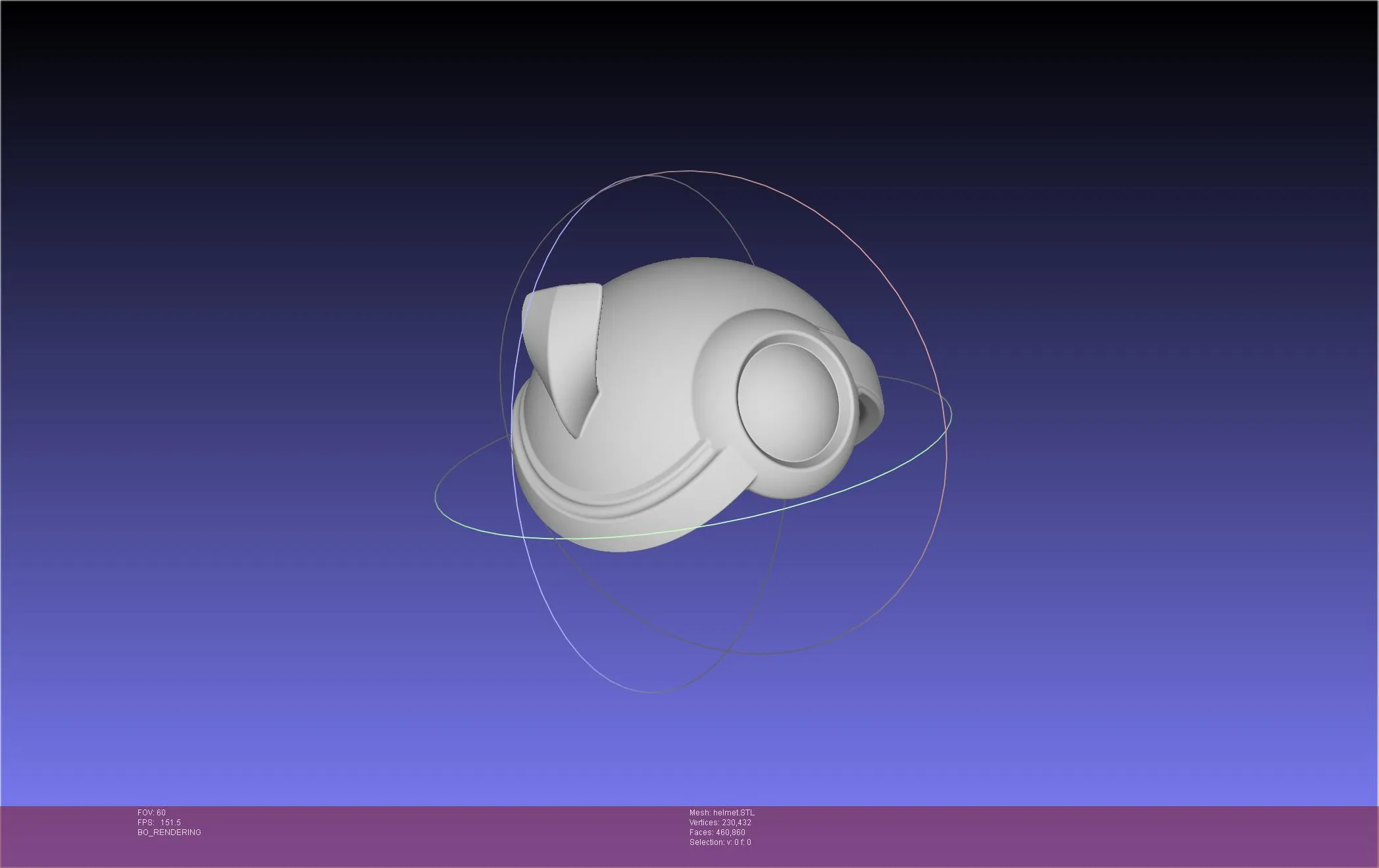Click the BO_RENDERING status text
The image size is (1379, 868).
169,832
